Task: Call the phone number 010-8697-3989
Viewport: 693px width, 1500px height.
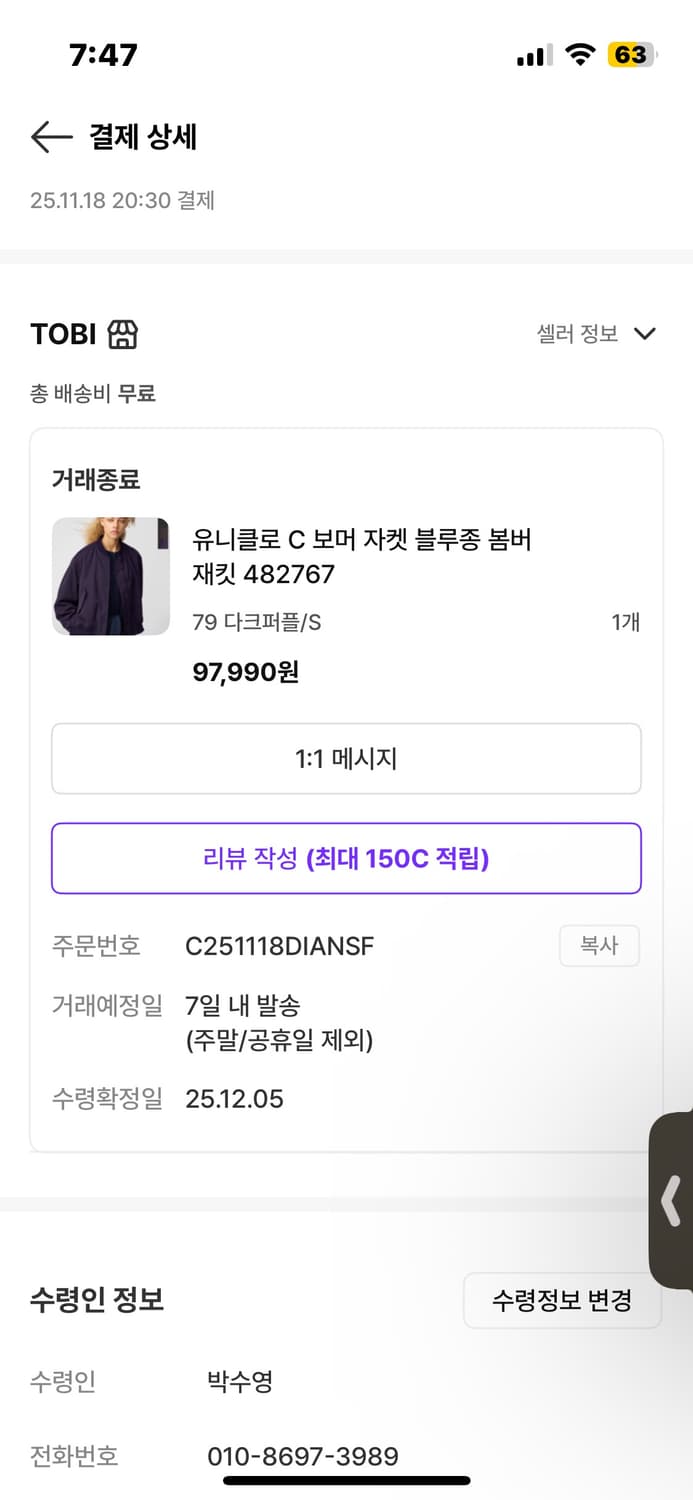Action: coord(303,1456)
